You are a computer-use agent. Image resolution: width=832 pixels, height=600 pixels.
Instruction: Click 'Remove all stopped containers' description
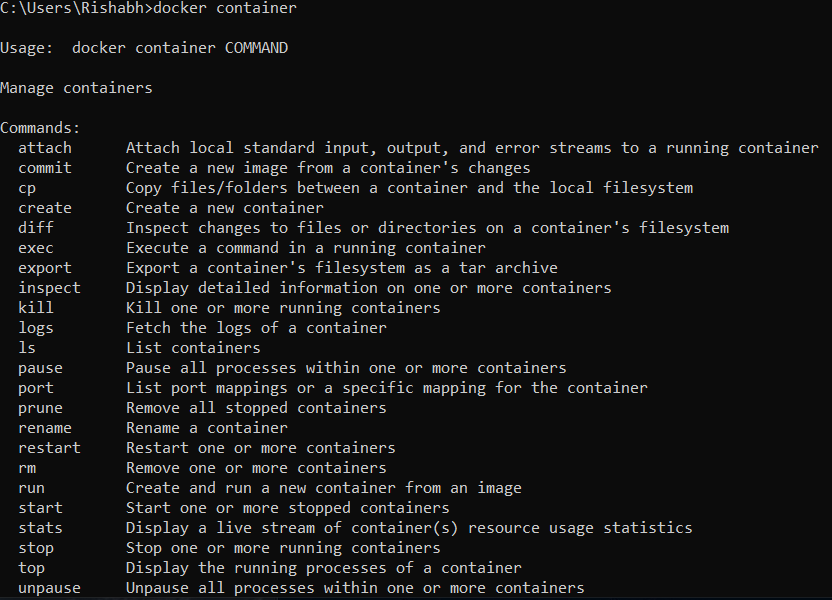[x=256, y=408]
